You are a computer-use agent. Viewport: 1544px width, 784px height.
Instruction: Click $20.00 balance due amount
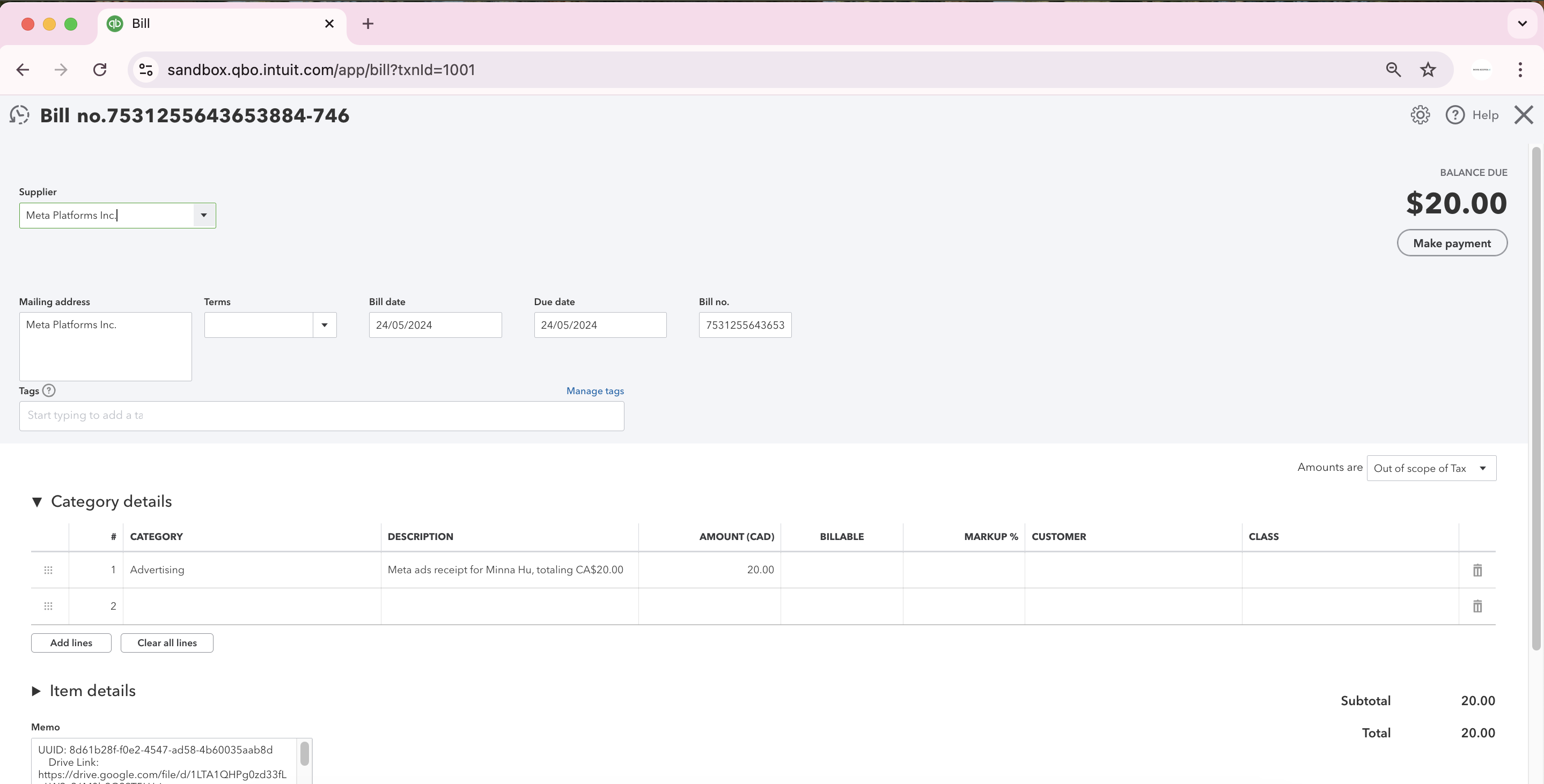[x=1457, y=204]
